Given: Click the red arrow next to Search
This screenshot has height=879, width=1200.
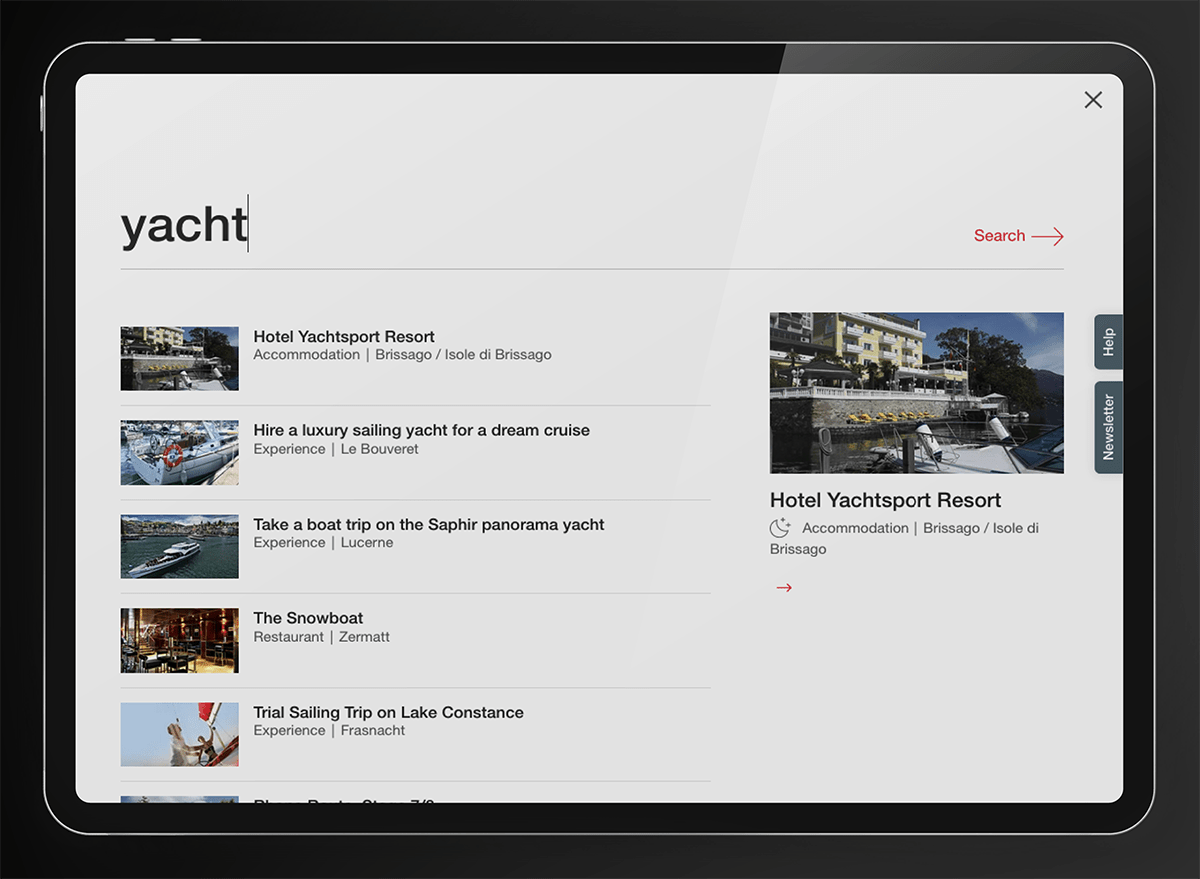Looking at the screenshot, I should pyautogui.click(x=1047, y=236).
